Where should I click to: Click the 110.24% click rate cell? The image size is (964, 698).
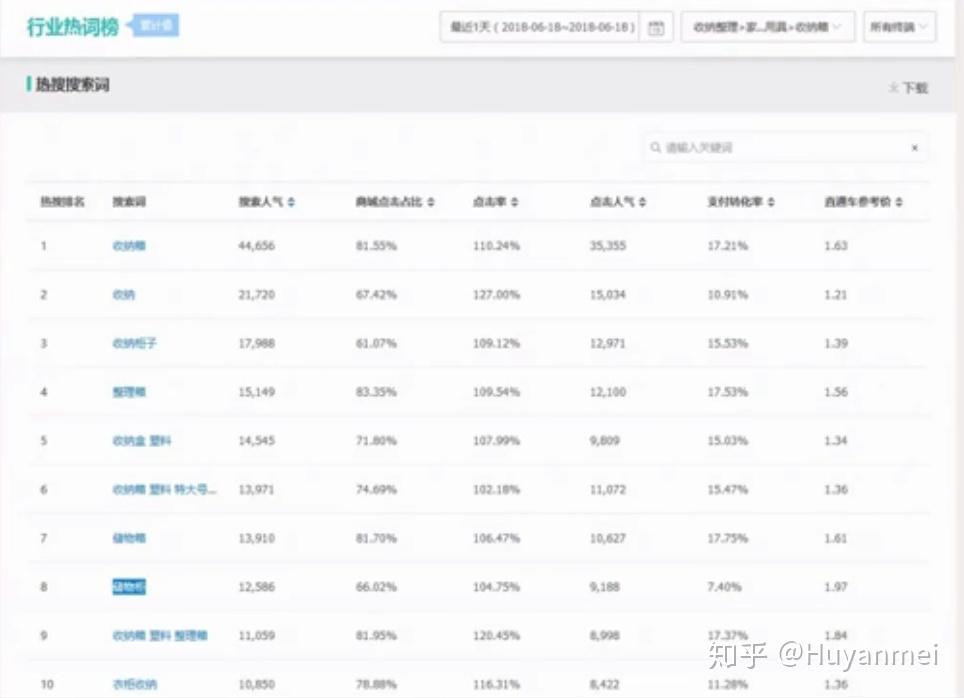(496, 246)
